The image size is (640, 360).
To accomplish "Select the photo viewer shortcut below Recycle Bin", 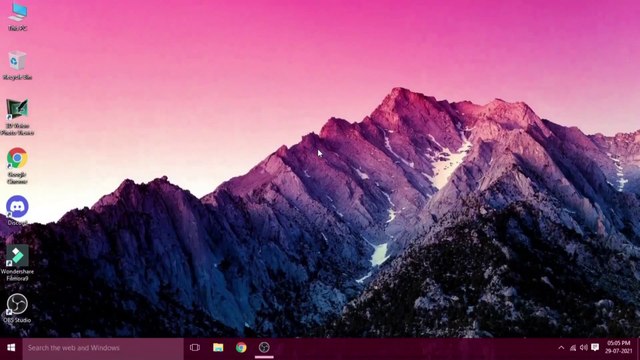I will (17, 117).
